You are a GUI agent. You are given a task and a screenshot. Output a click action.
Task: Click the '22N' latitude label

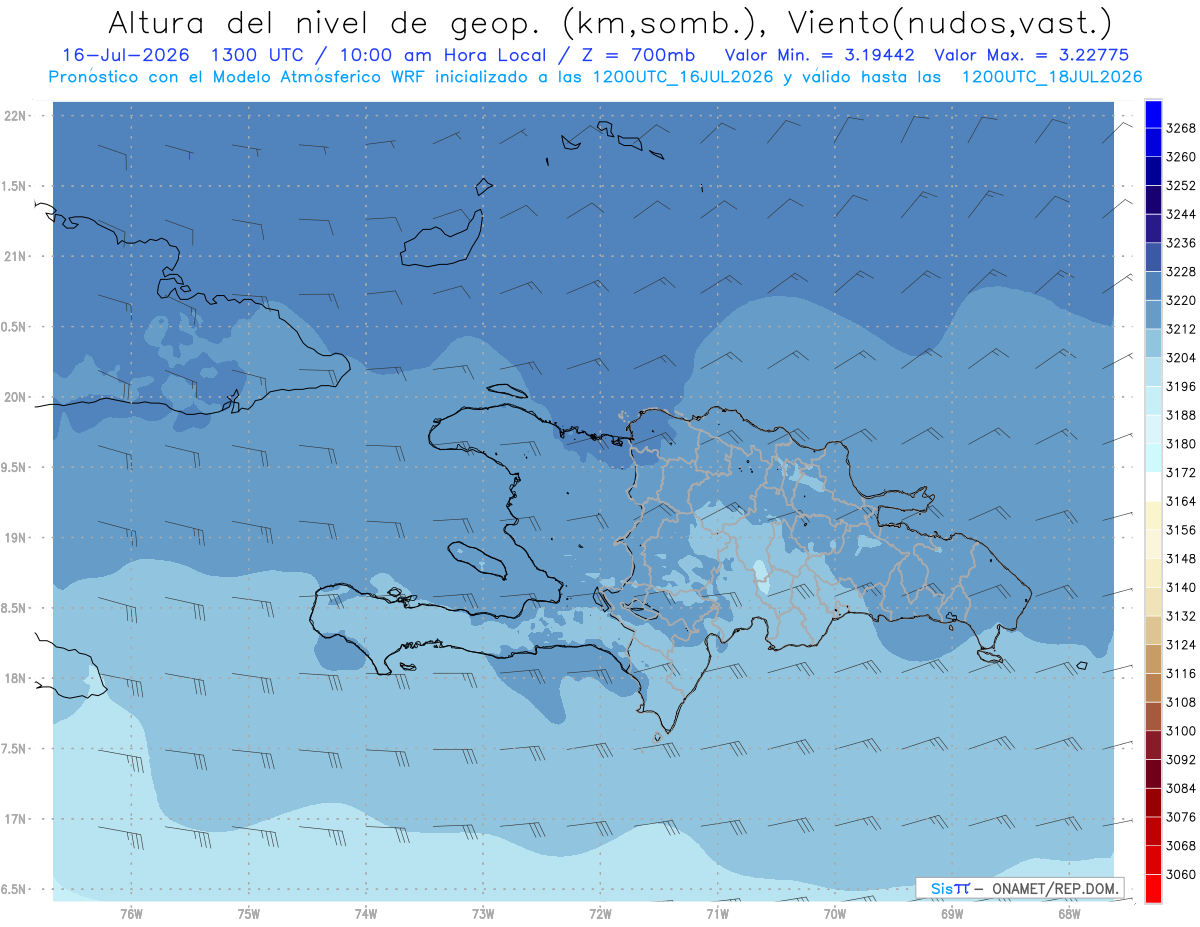[x=15, y=116]
